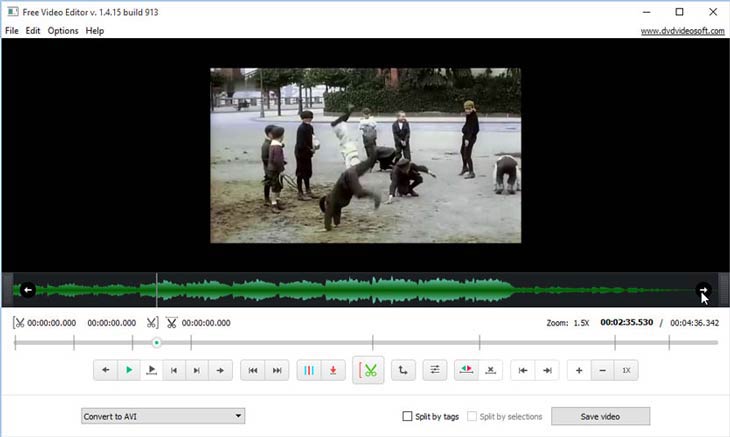Viewport: 730px width, 437px height.
Task: Jump to next tag with fast-forward icon
Action: point(277,370)
